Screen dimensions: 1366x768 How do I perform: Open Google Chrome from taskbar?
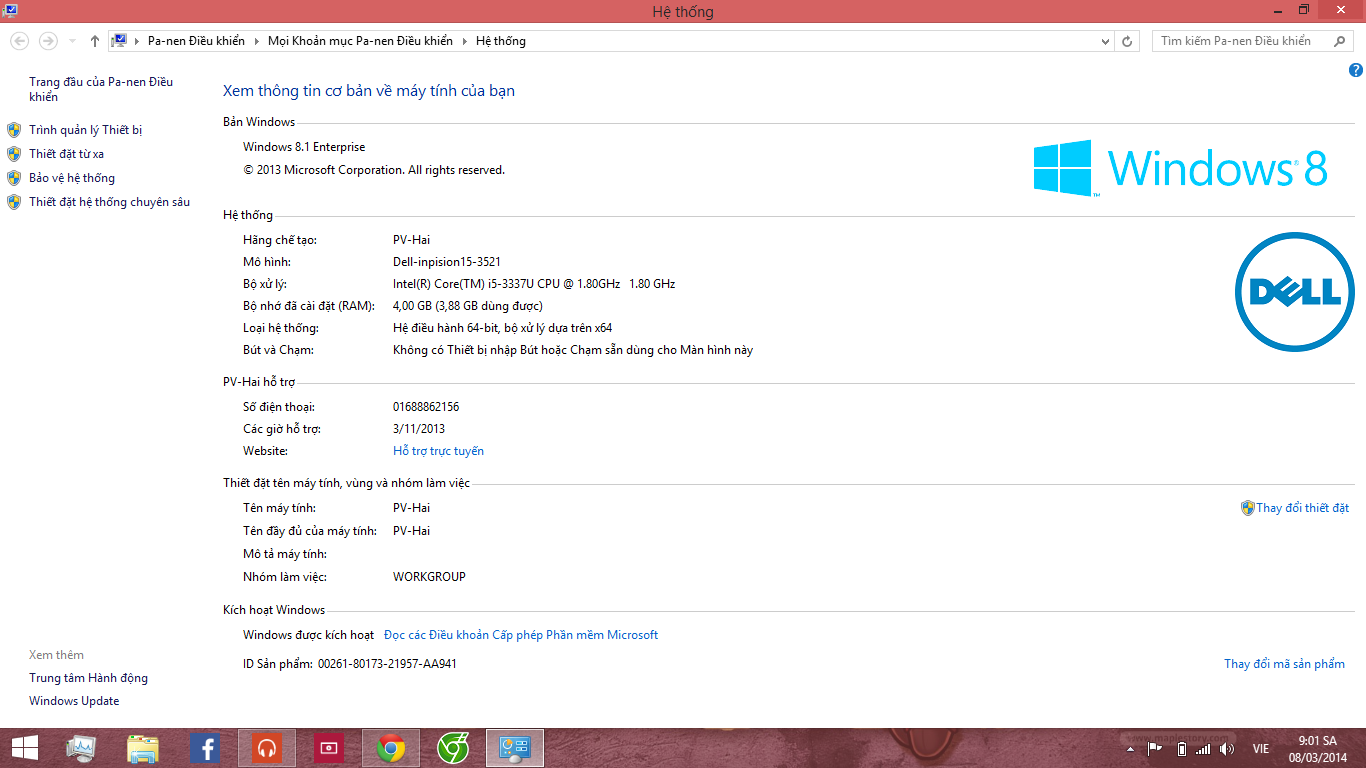tap(391, 748)
